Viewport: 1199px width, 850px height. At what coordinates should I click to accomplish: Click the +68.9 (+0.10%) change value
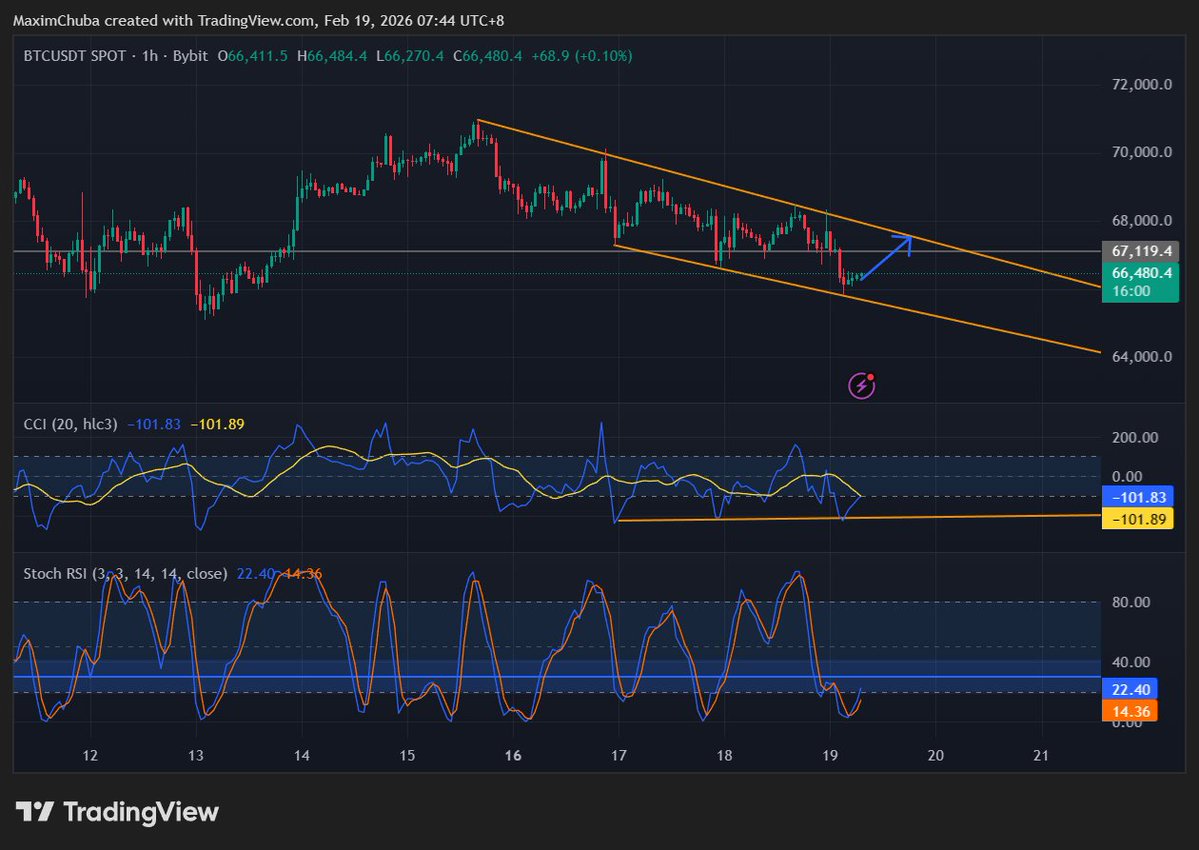pyautogui.click(x=582, y=56)
